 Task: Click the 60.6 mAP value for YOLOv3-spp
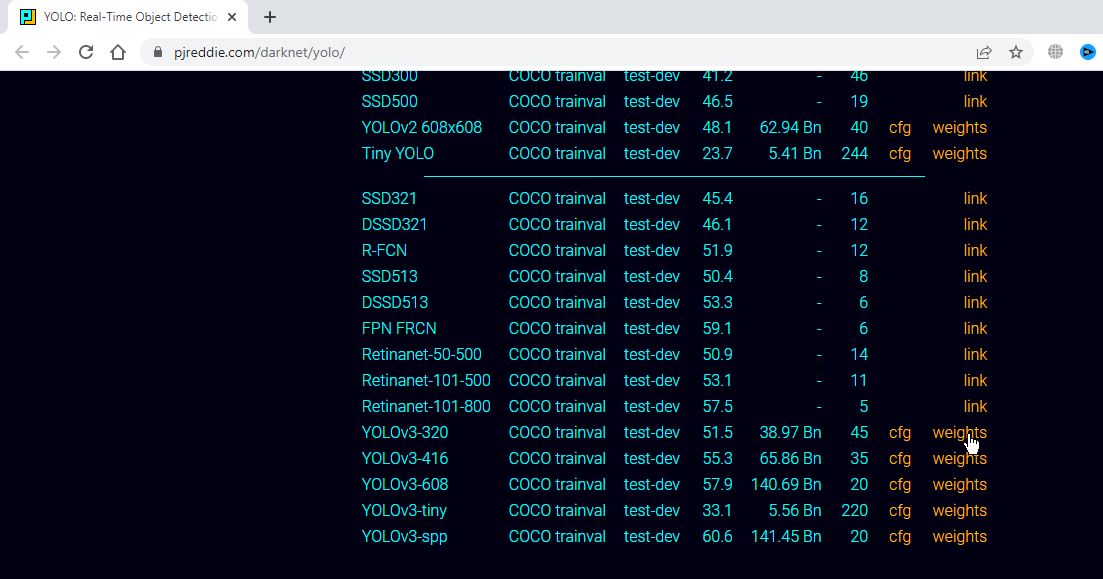[x=718, y=537]
